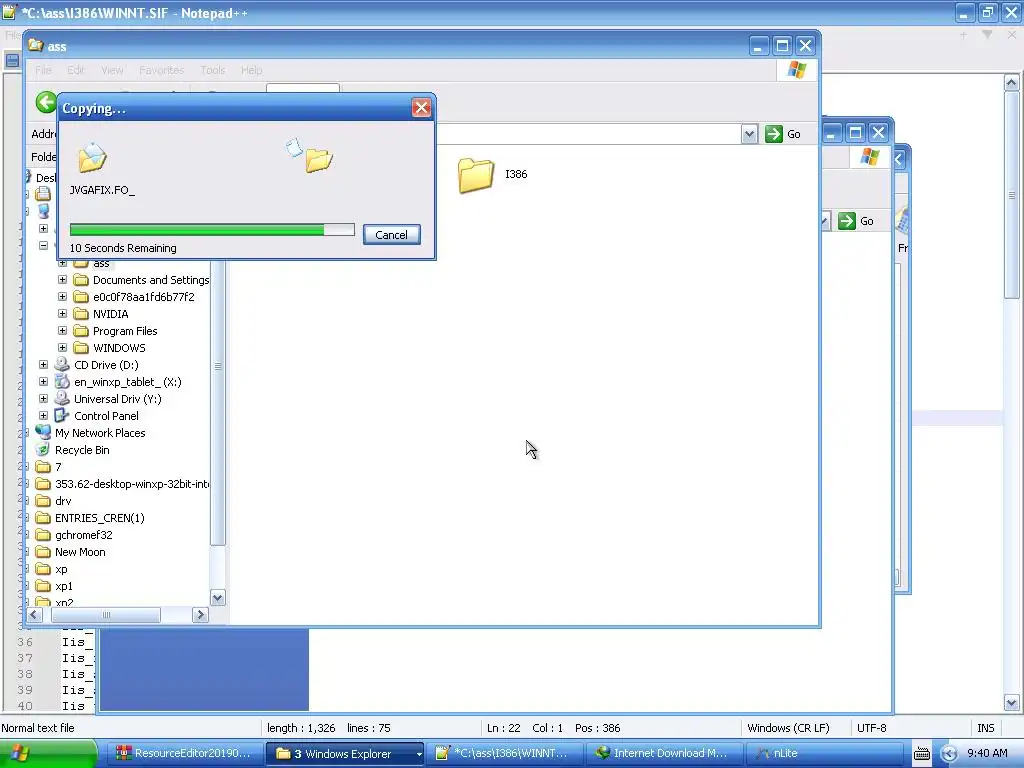
Task: Open the Edit menu in ass window
Action: pyautogui.click(x=76, y=70)
